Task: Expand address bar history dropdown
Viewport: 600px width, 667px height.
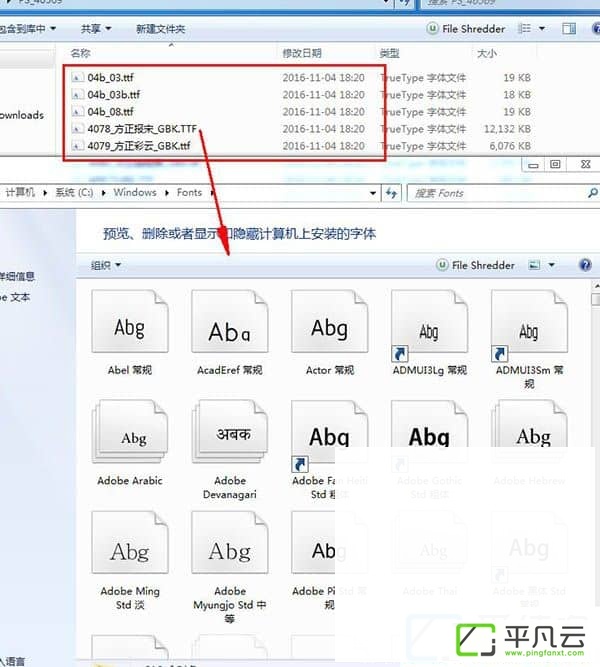Action: (x=373, y=193)
